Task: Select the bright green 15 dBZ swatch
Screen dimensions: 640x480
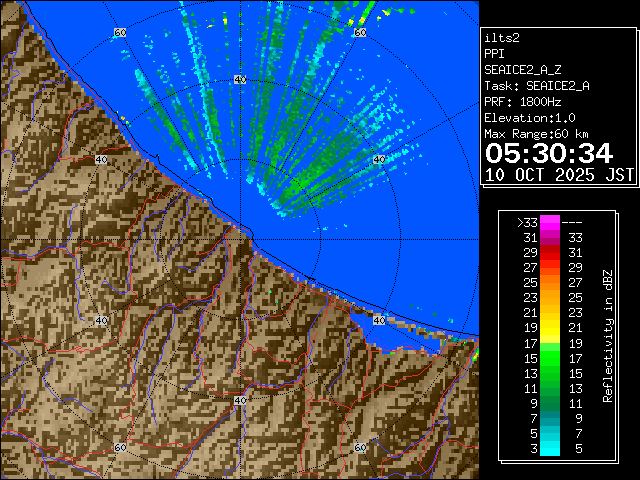Action: pos(550,357)
